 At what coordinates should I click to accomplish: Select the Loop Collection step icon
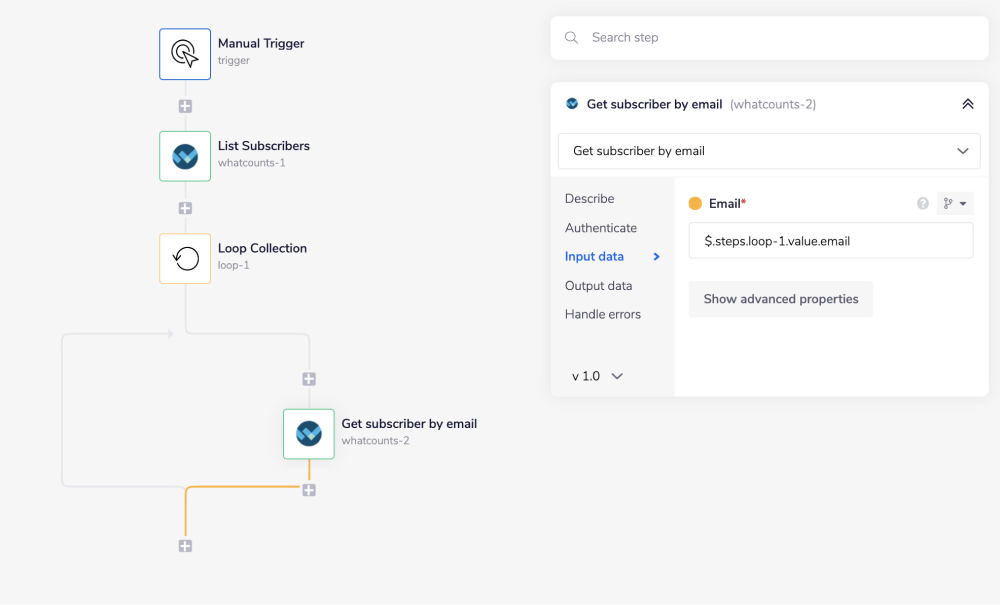[x=185, y=258]
